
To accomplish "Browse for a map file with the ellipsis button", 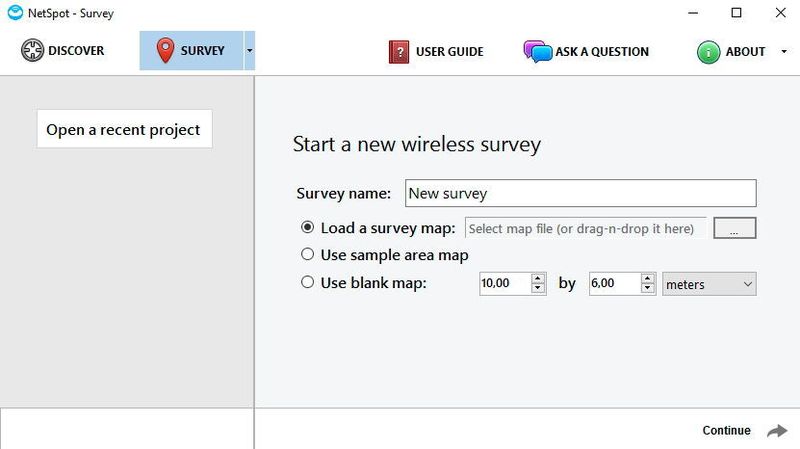I will (x=735, y=228).
